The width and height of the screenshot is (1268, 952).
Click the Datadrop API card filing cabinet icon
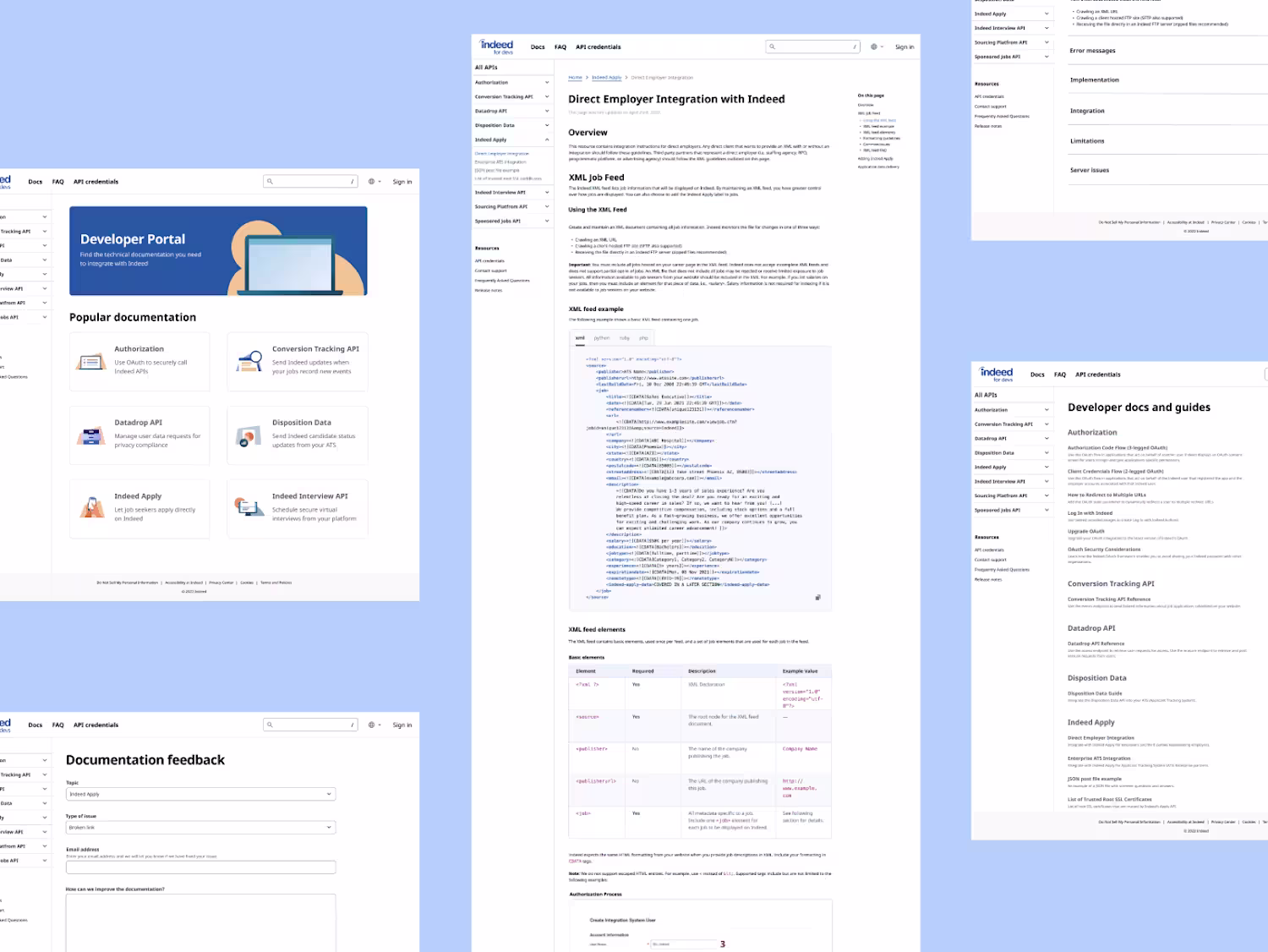pos(91,435)
